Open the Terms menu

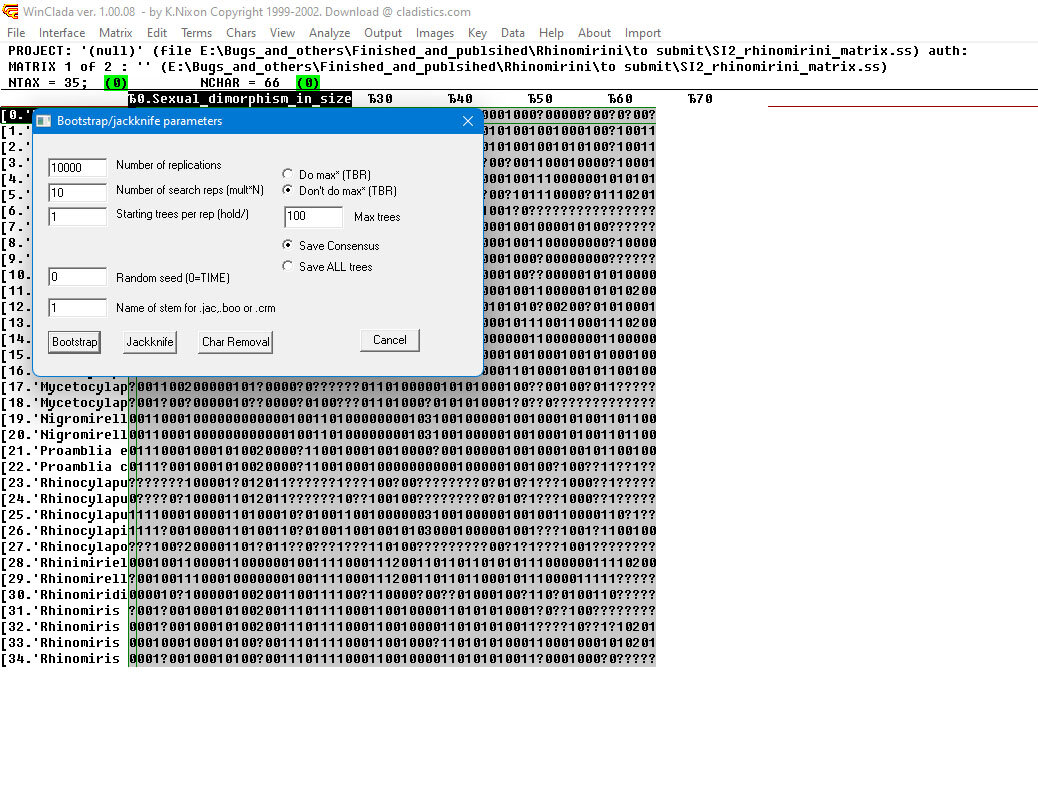(x=196, y=33)
